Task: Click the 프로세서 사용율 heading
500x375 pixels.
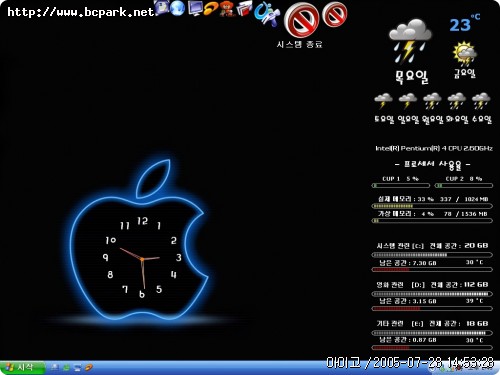Action: coord(433,164)
